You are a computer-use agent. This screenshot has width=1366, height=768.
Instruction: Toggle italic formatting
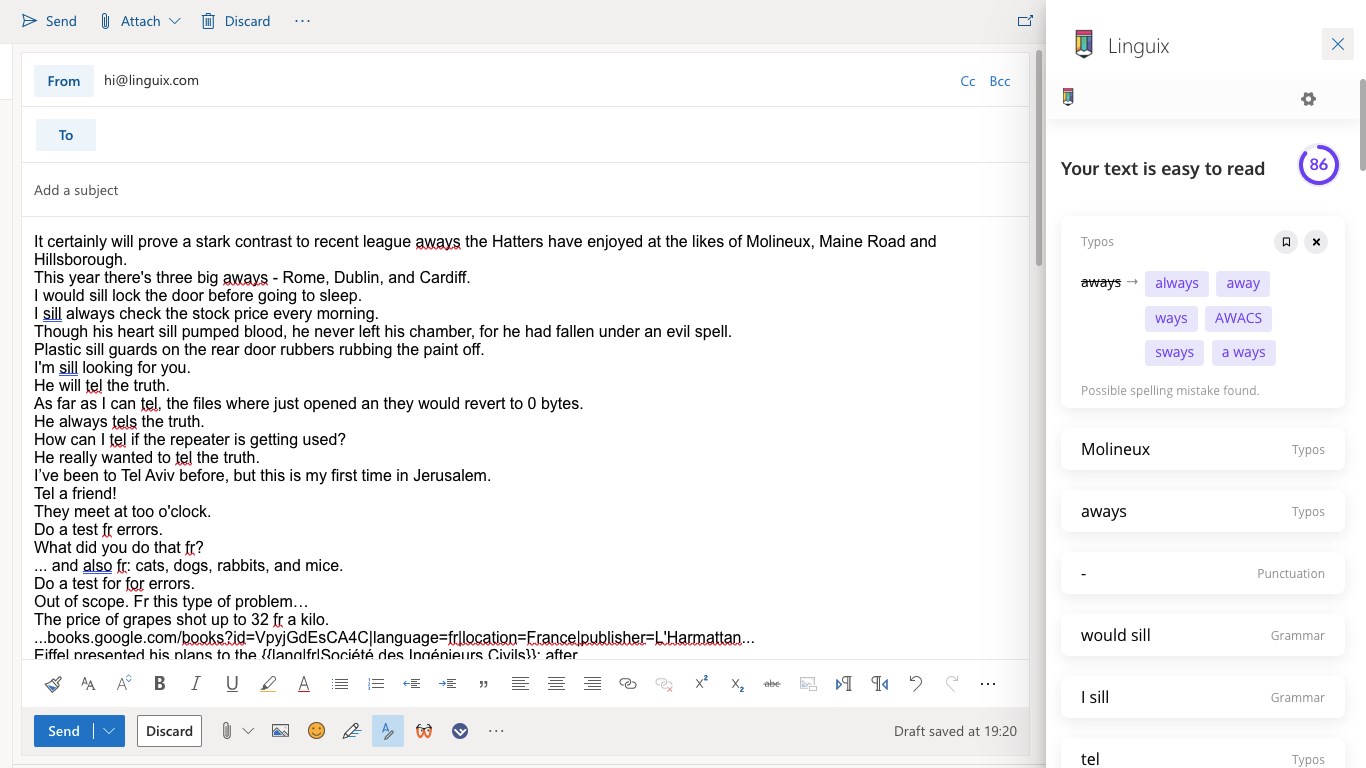coord(196,684)
